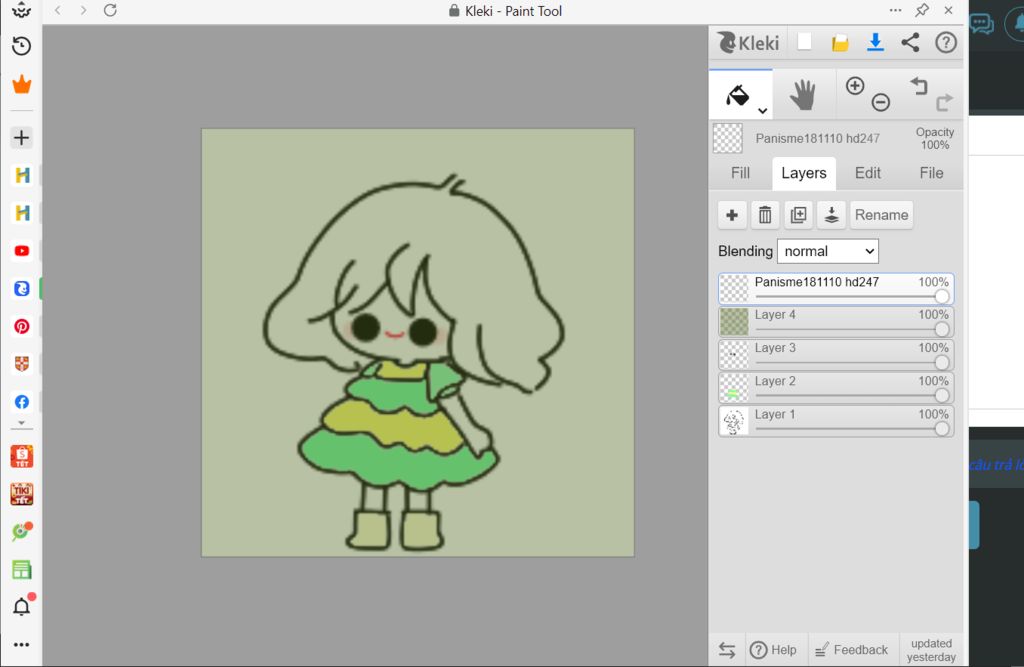Open the Blending mode dropdown
The width and height of the screenshot is (1024, 667).
click(x=827, y=252)
